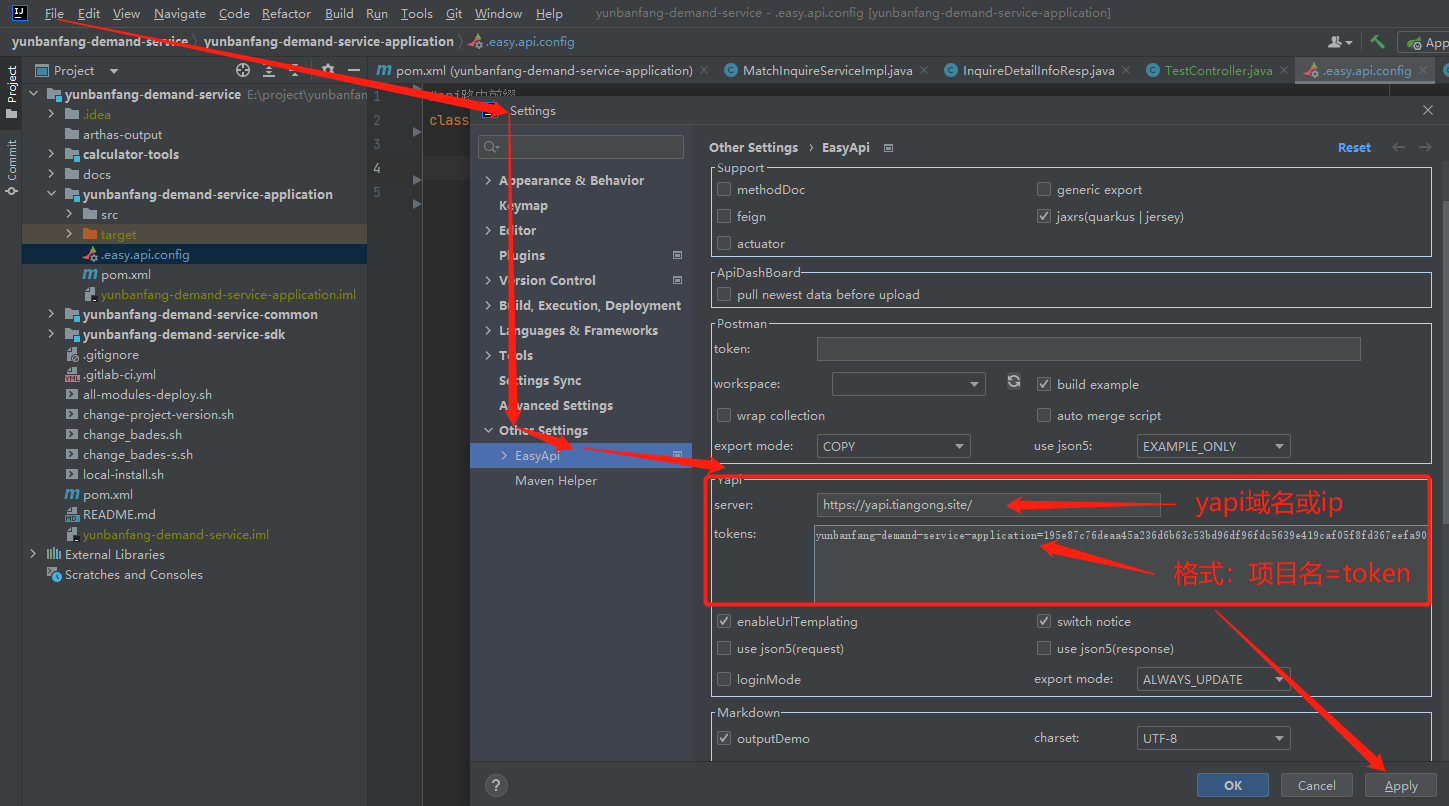The height and width of the screenshot is (806, 1449).
Task: Click the green hammer Build Project icon
Action: (x=1378, y=42)
